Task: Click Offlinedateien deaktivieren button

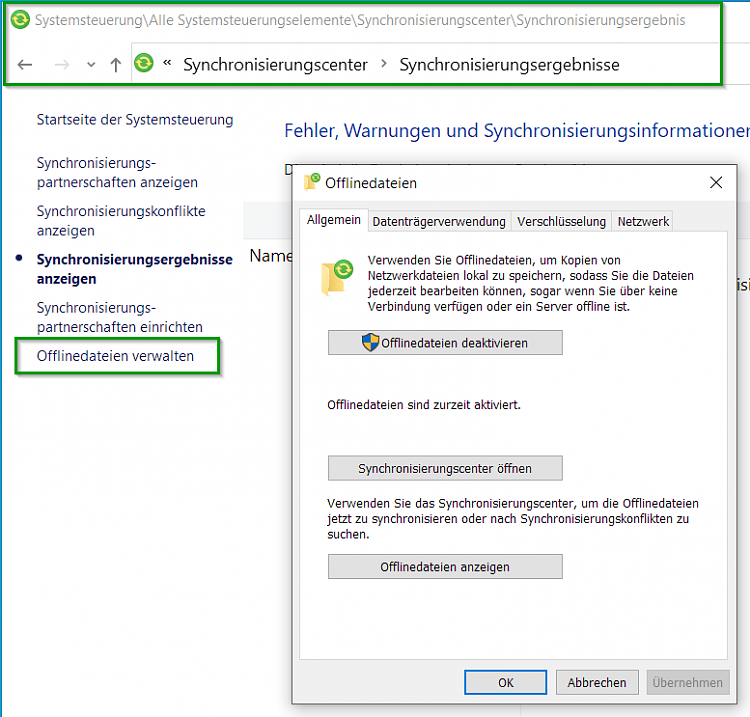Action: point(445,342)
